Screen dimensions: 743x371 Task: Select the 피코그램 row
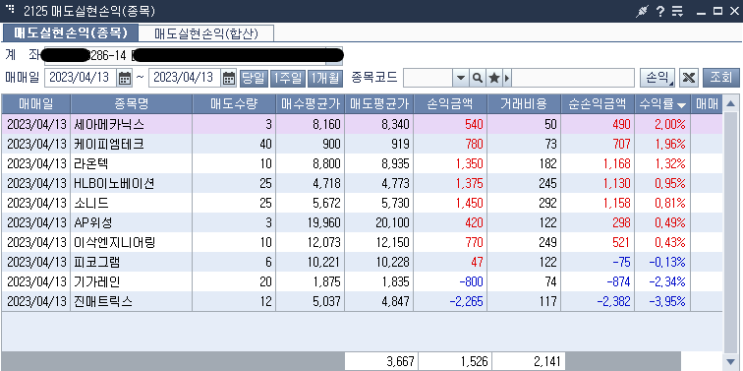(362, 262)
